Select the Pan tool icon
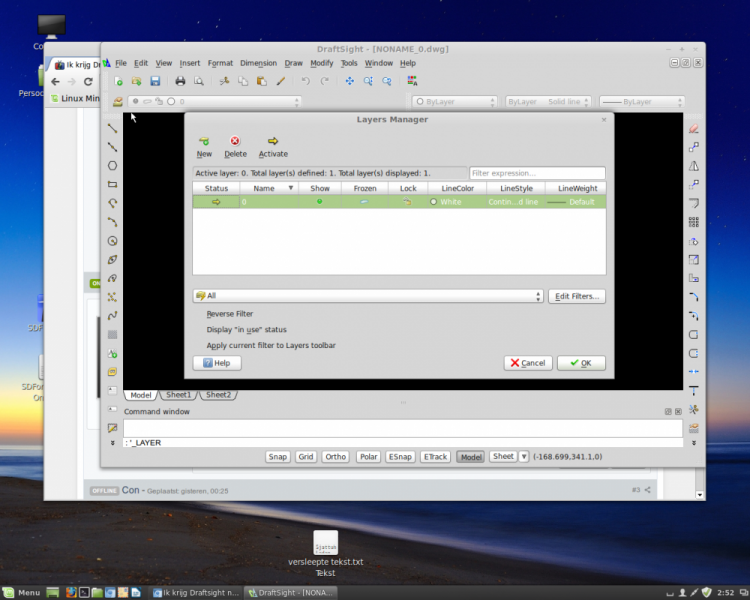750x600 pixels. coord(349,81)
